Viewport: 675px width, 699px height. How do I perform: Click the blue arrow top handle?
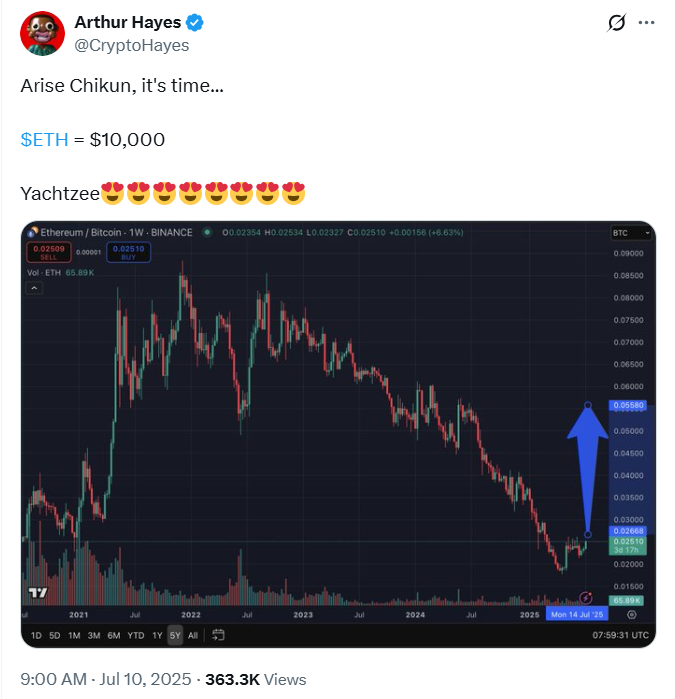tap(588, 405)
